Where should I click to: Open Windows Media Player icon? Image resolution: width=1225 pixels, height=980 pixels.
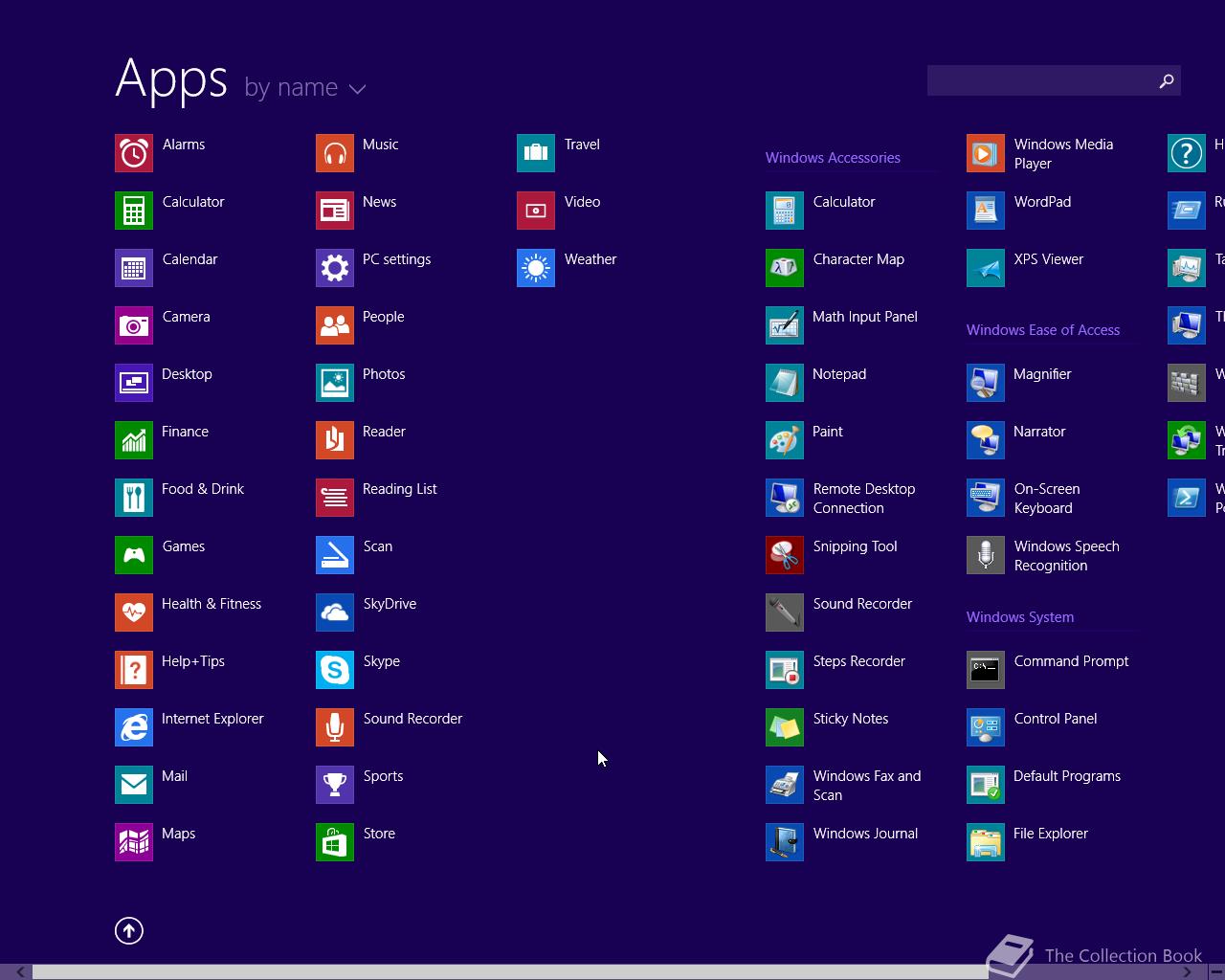(986, 153)
